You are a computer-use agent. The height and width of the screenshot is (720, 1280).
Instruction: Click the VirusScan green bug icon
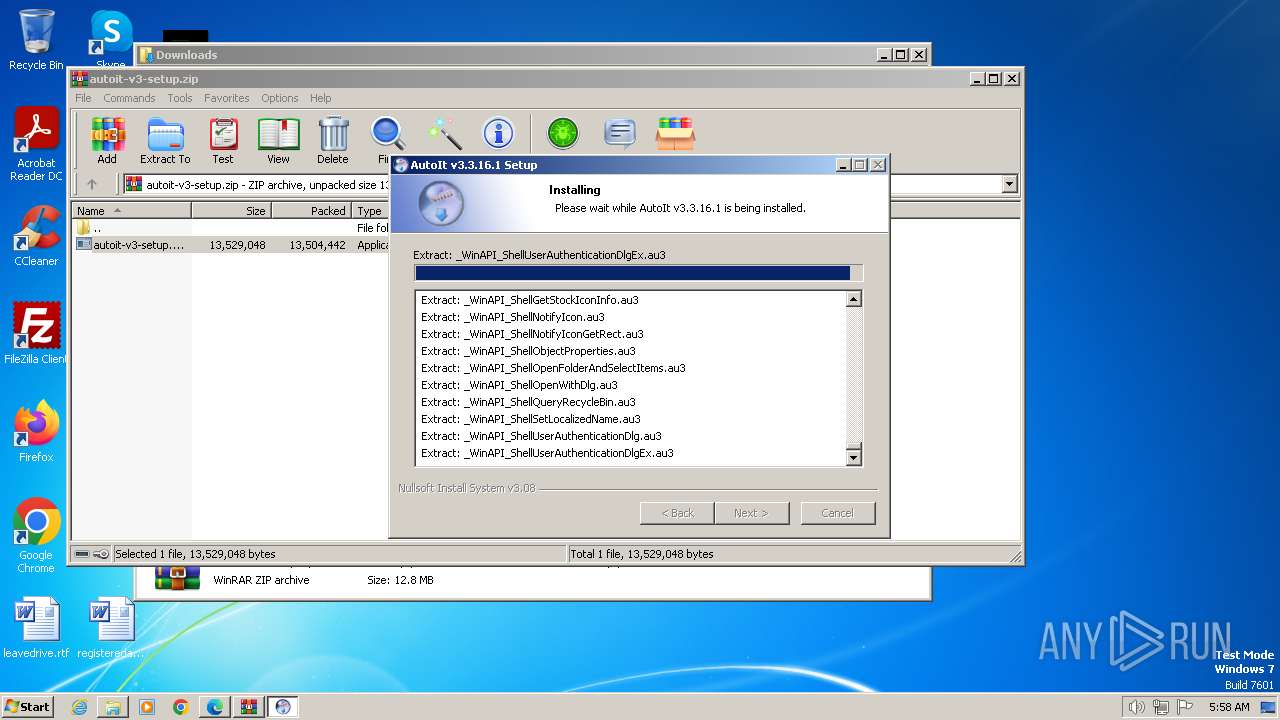(563, 134)
